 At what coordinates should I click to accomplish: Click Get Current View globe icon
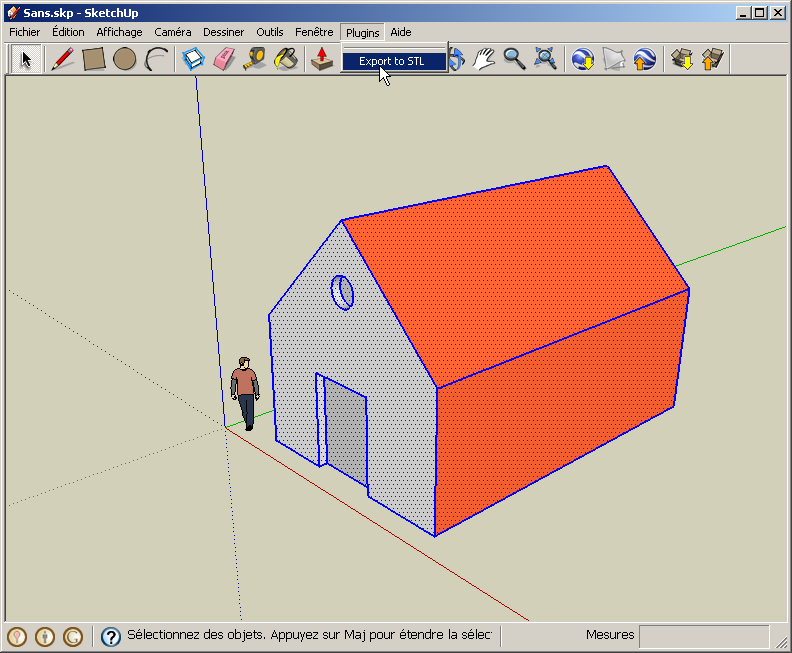(x=583, y=59)
